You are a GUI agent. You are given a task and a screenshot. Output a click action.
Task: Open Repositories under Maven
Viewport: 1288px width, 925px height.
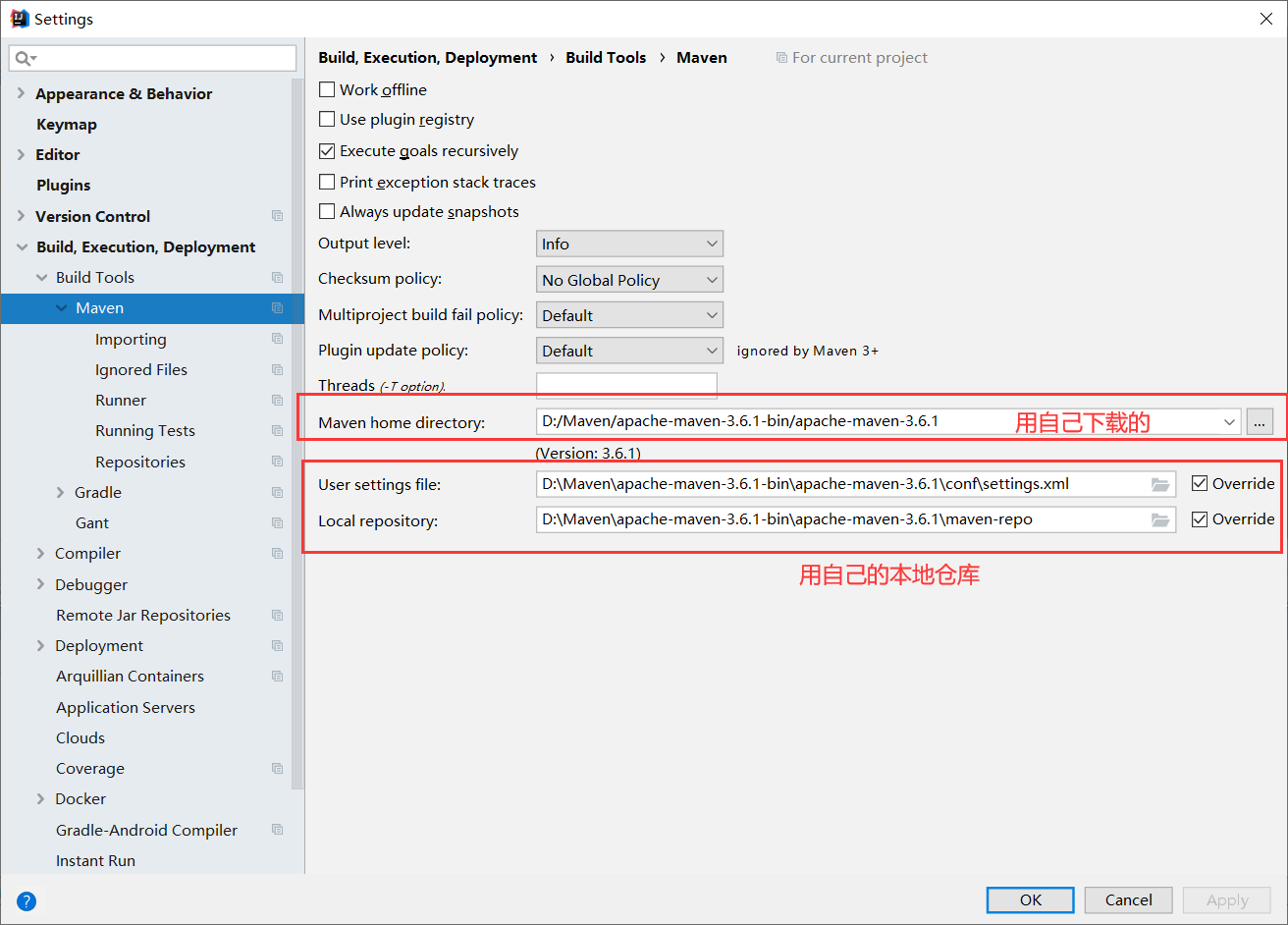click(x=140, y=462)
